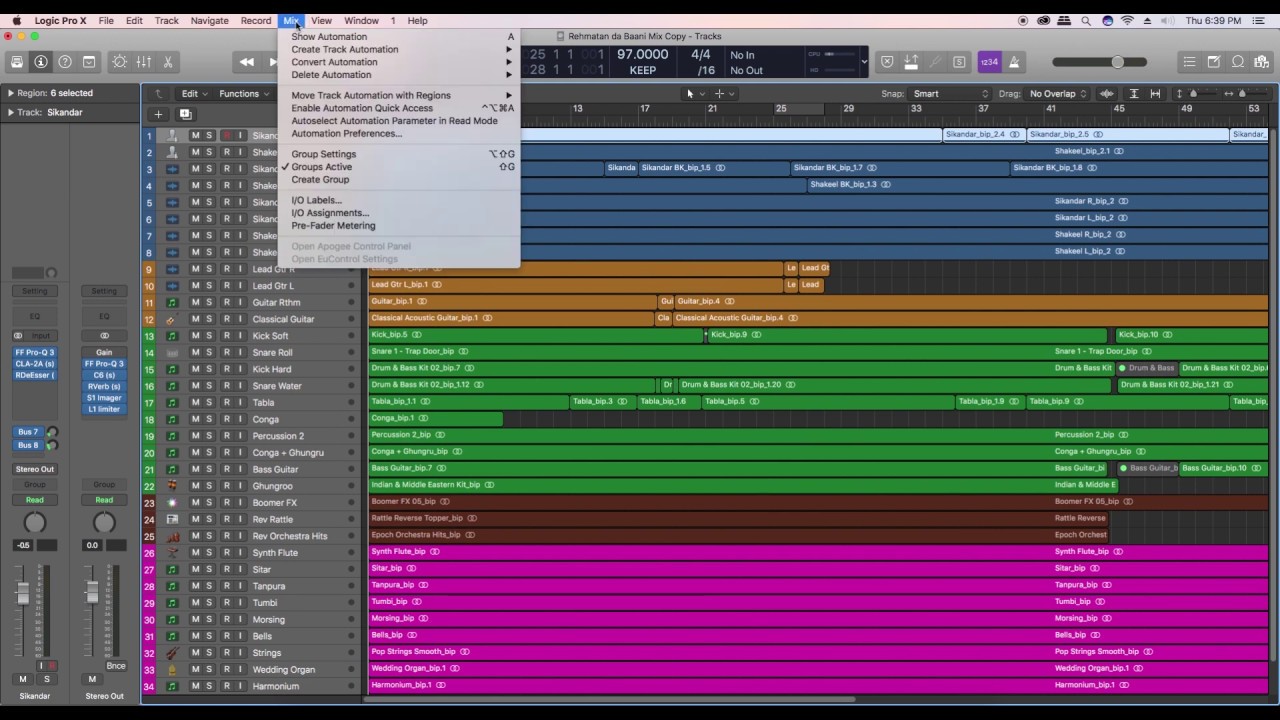Click the Classical Guitar track instrument icon
The height and width of the screenshot is (720, 1280).
[172, 319]
